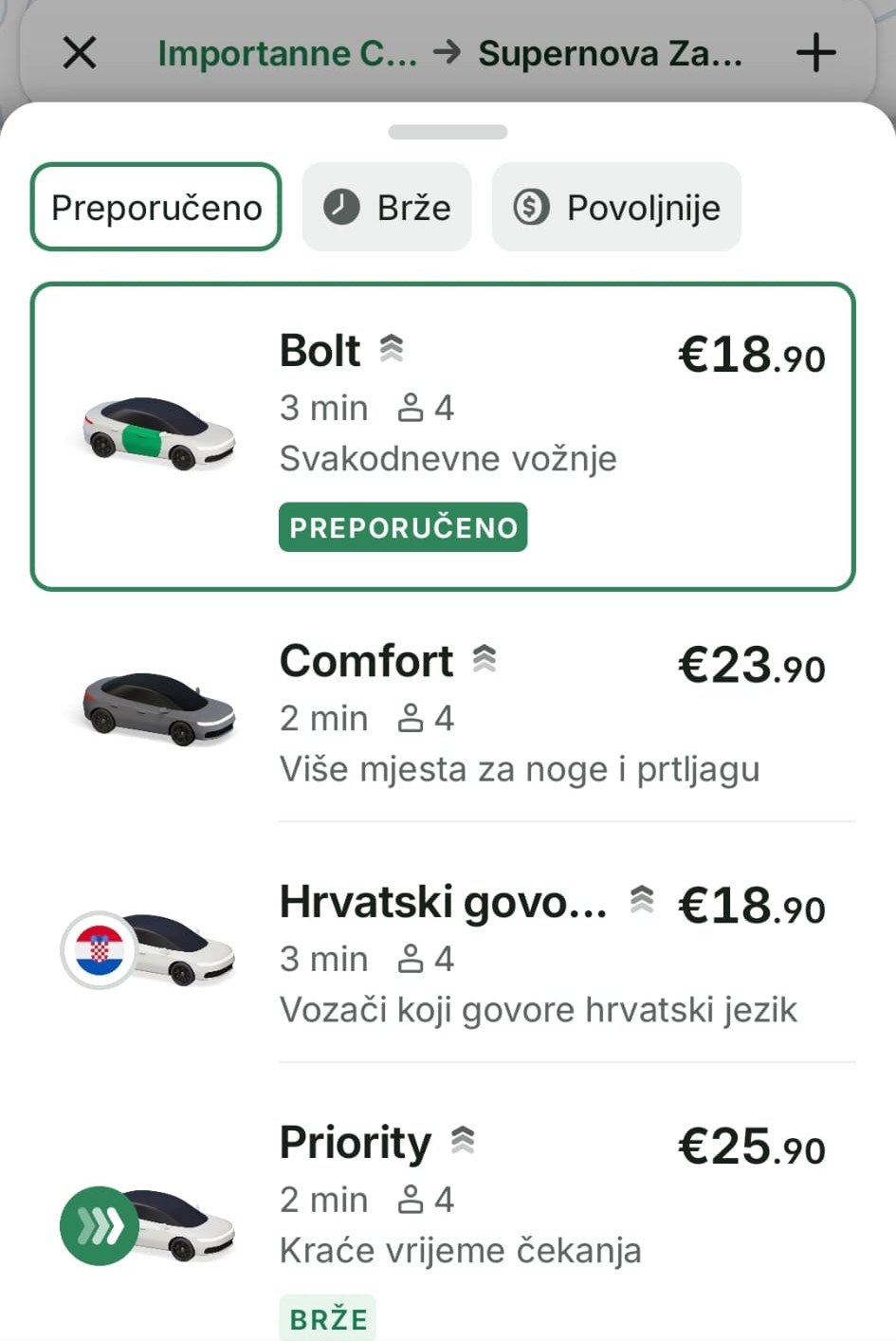This screenshot has height=1341, width=896.
Task: Choose the Hrvatski govorni ride option
Action: pyautogui.click(x=443, y=950)
